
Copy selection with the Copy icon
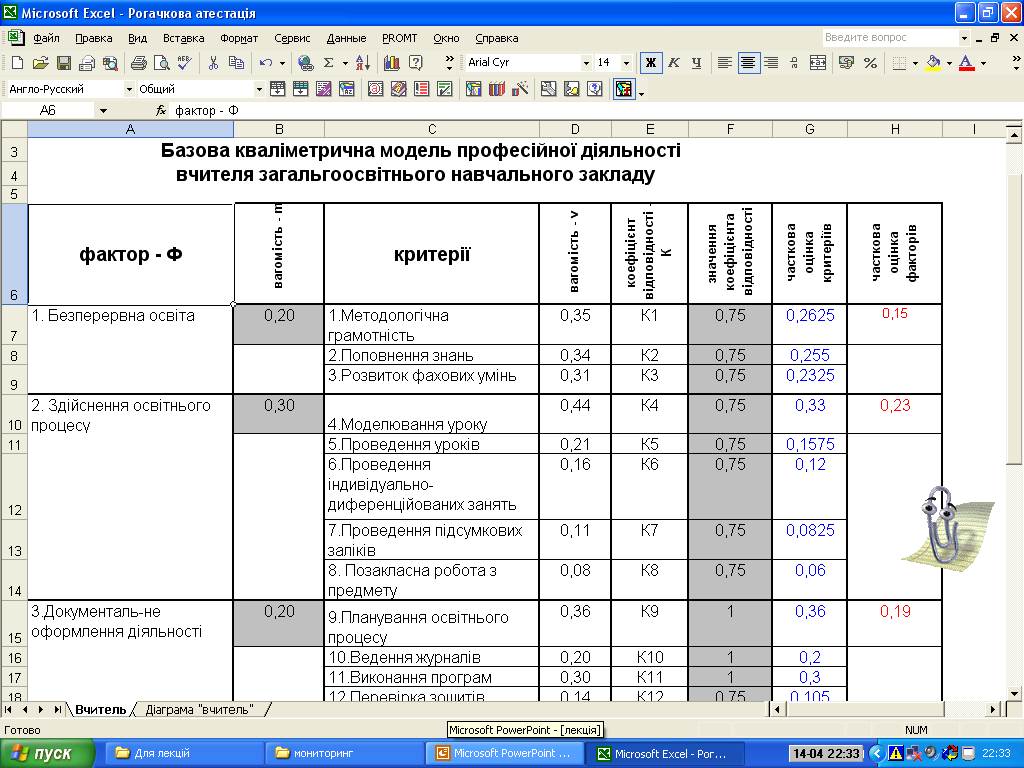click(236, 63)
